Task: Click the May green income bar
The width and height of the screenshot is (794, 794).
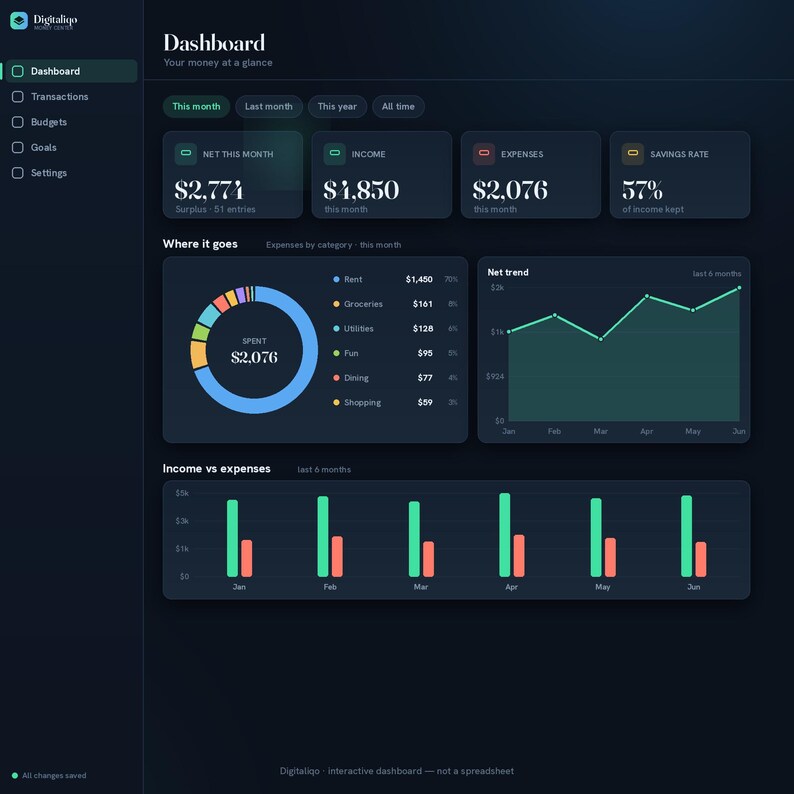Action: click(596, 537)
